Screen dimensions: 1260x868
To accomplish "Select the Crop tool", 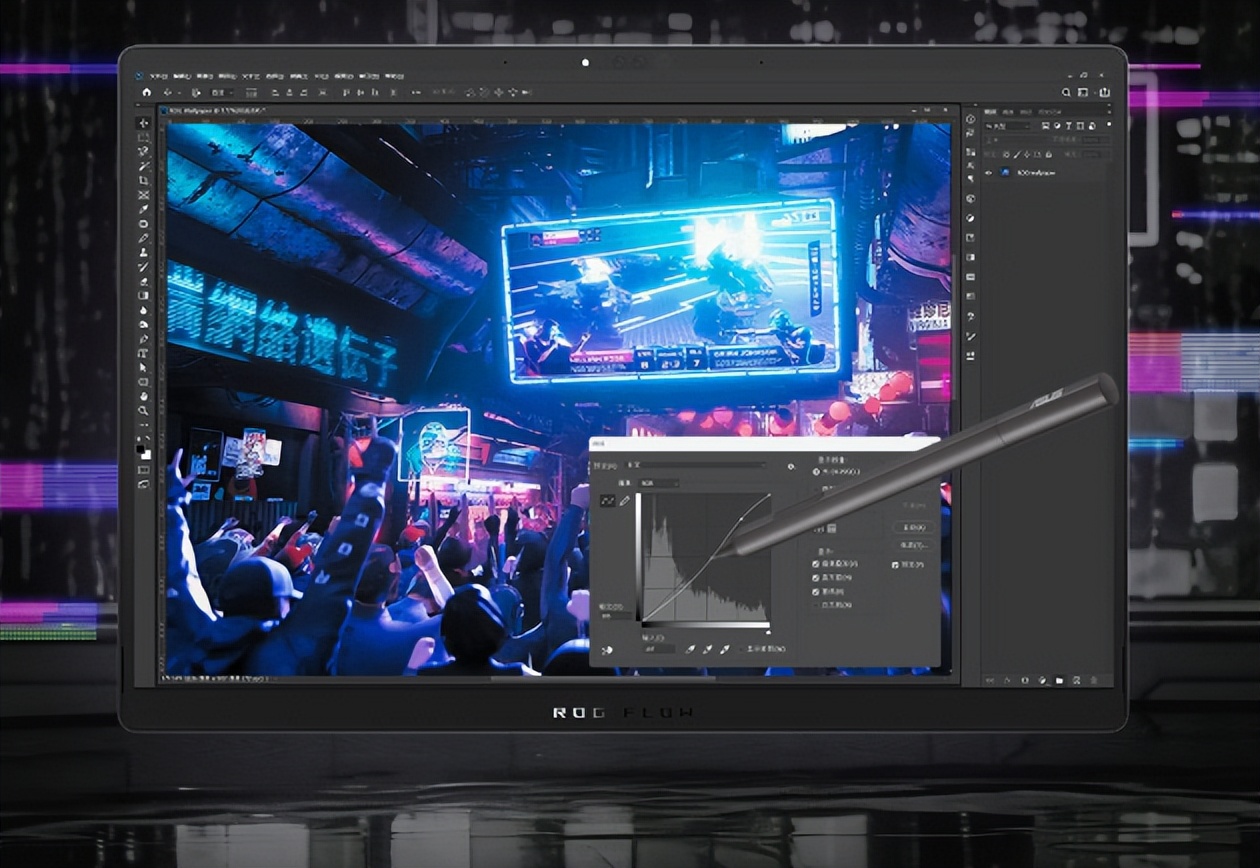I will pyautogui.click(x=144, y=182).
